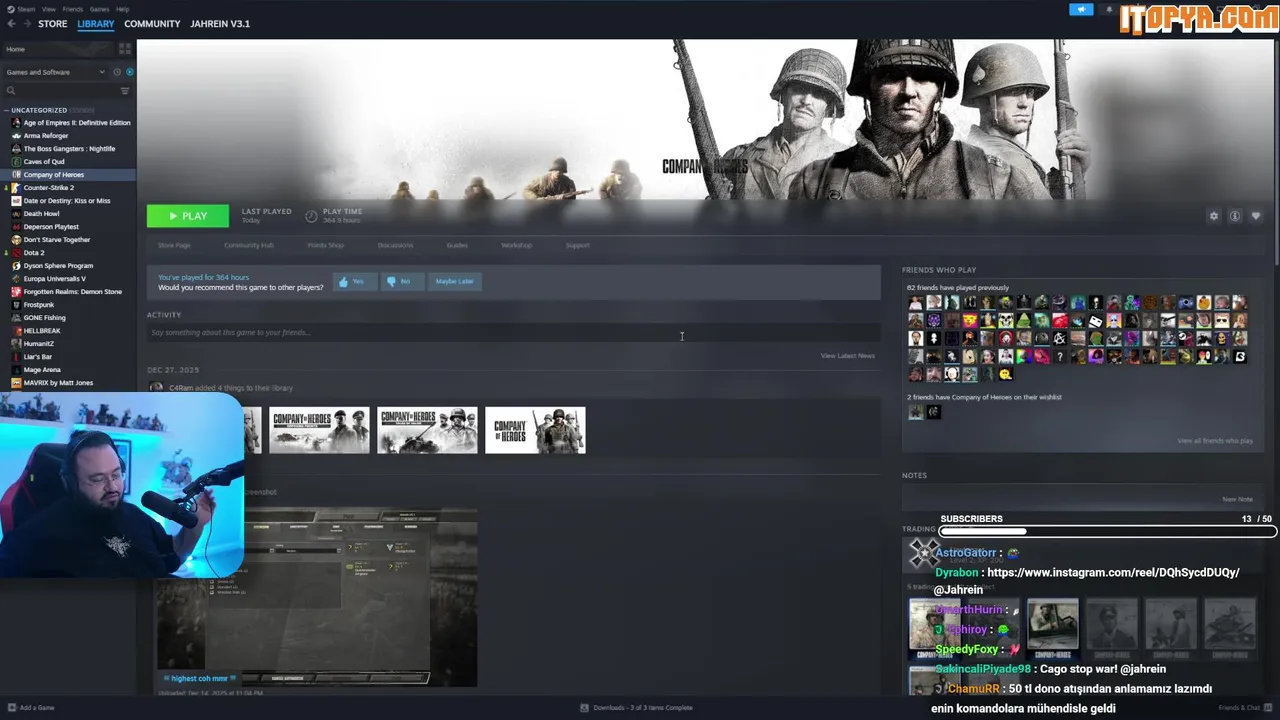Click Maybe Later on the recommendation prompt
This screenshot has width=1280, height=720.
[454, 282]
